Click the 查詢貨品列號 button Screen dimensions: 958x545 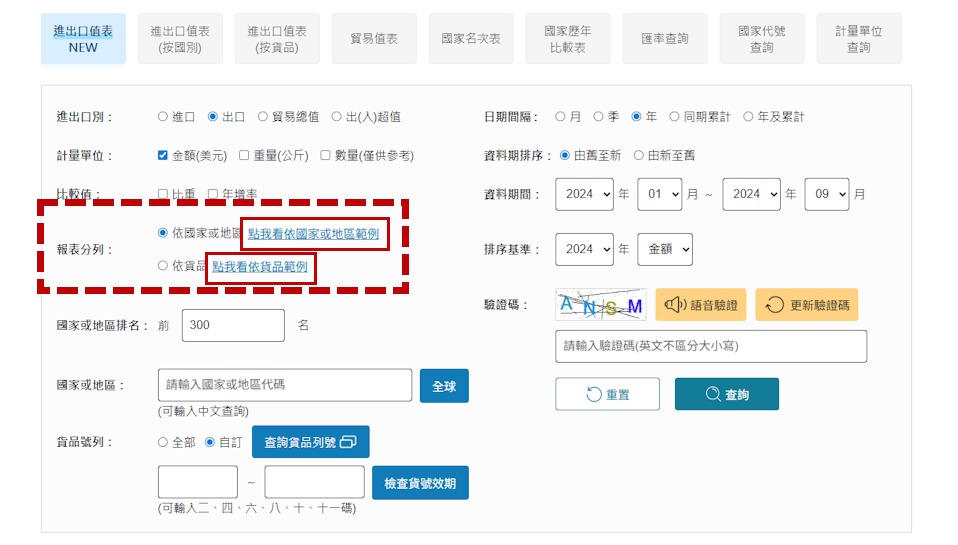[310, 442]
